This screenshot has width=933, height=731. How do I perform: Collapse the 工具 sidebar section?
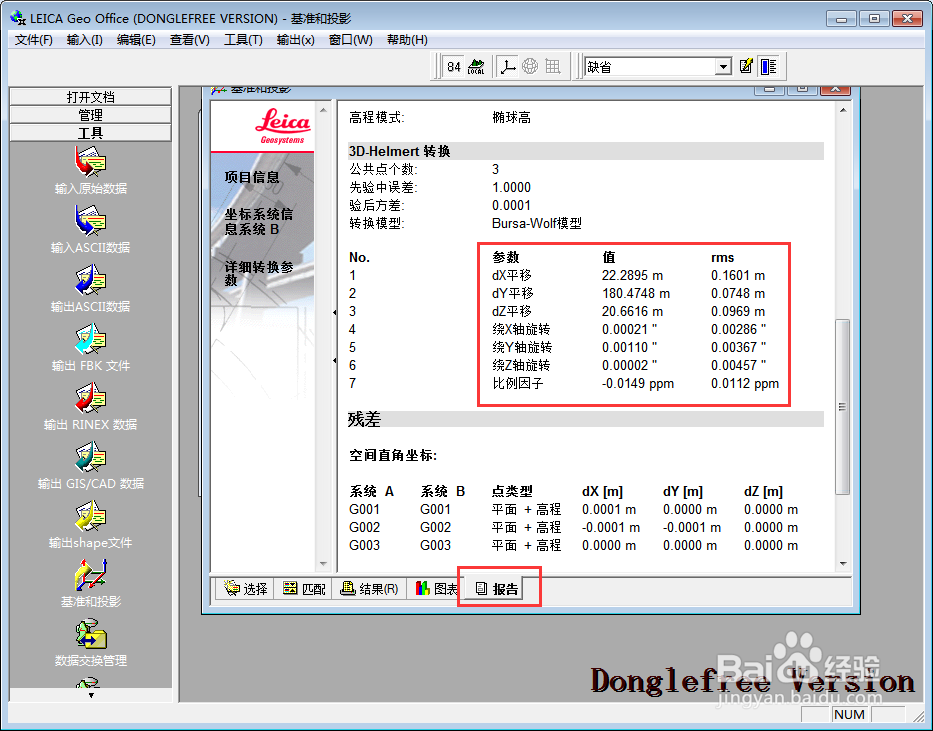click(90, 133)
